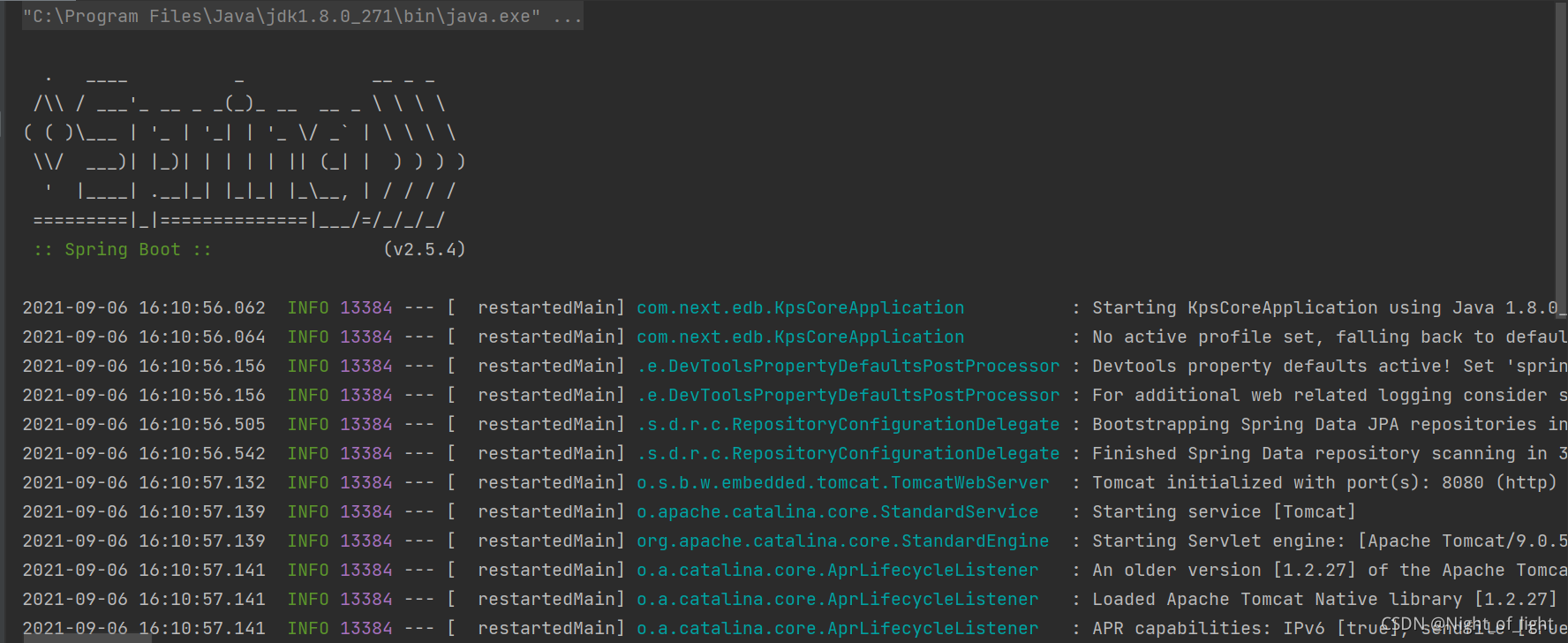Click the java.exe command line path
The width and height of the screenshot is (1568, 643).
point(282,16)
